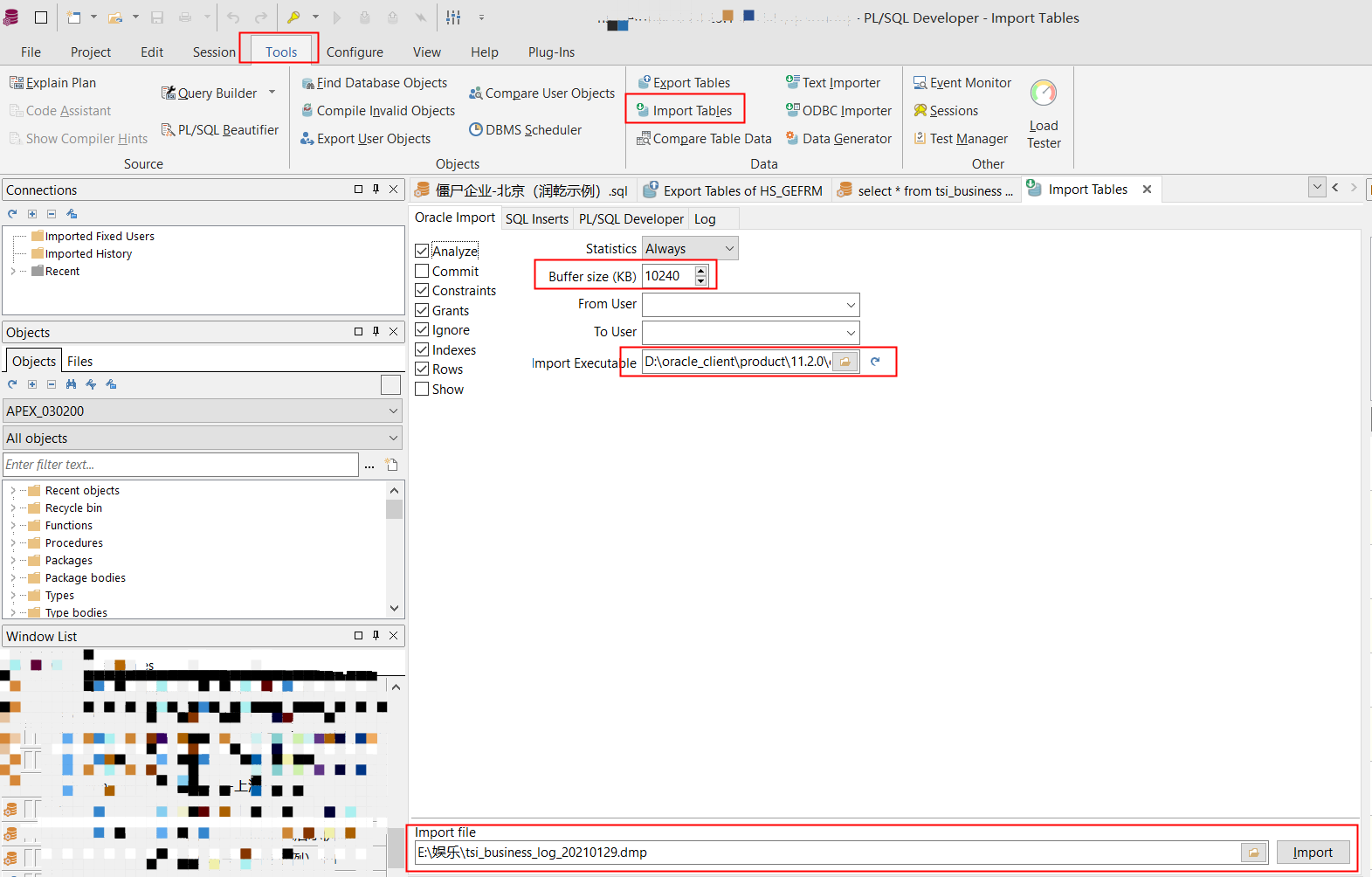Screen dimensions: 1372x877
Task: Toggle the Rows checkbox
Action: tap(422, 369)
